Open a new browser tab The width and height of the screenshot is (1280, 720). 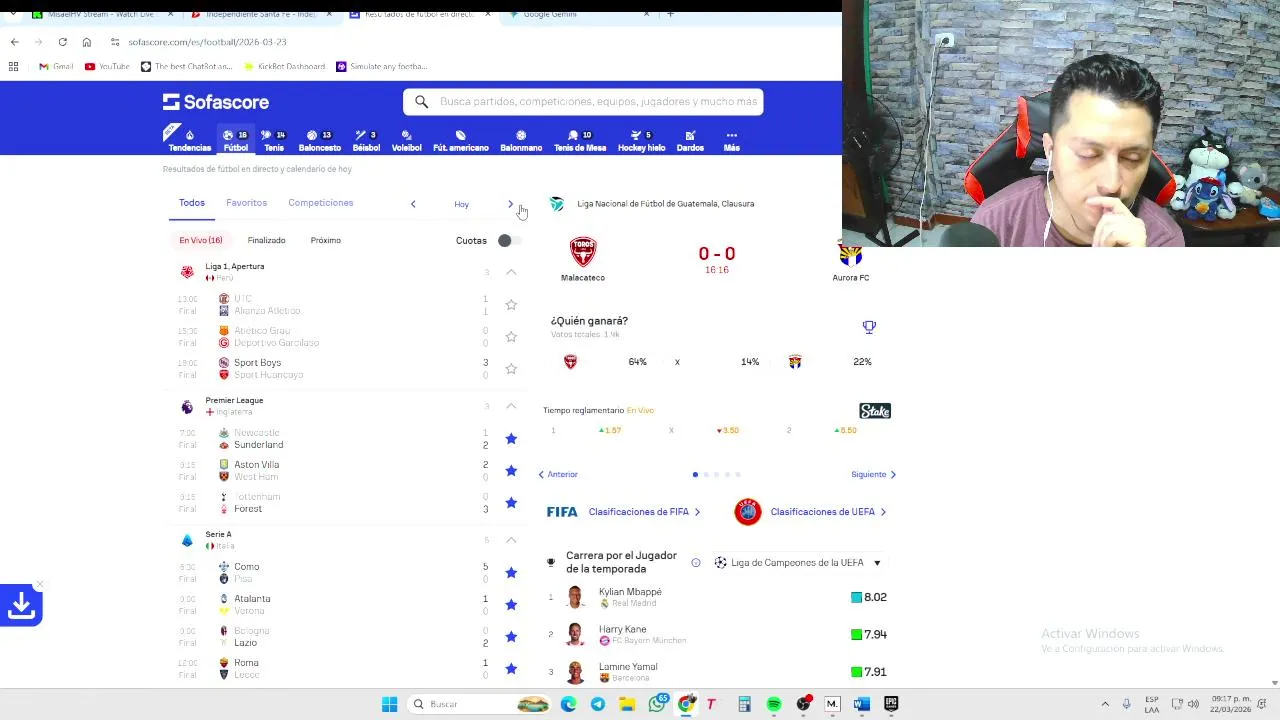[x=670, y=14]
